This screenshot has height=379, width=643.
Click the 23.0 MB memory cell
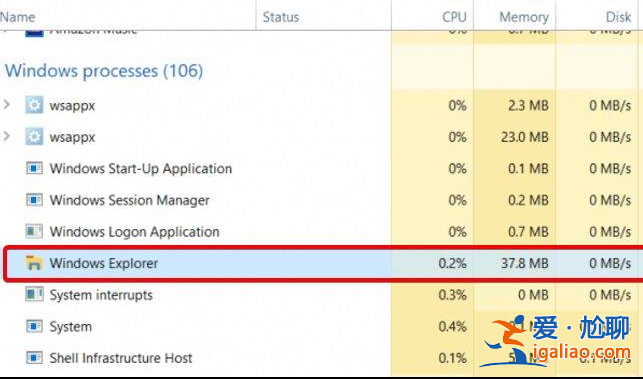[x=524, y=137]
